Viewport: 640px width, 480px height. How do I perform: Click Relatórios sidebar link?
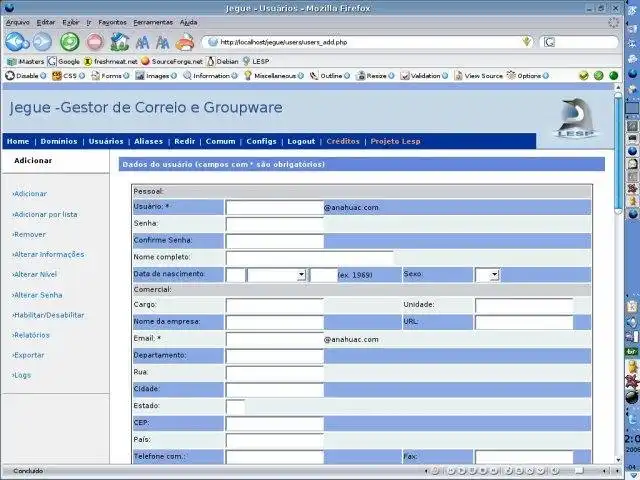point(31,335)
